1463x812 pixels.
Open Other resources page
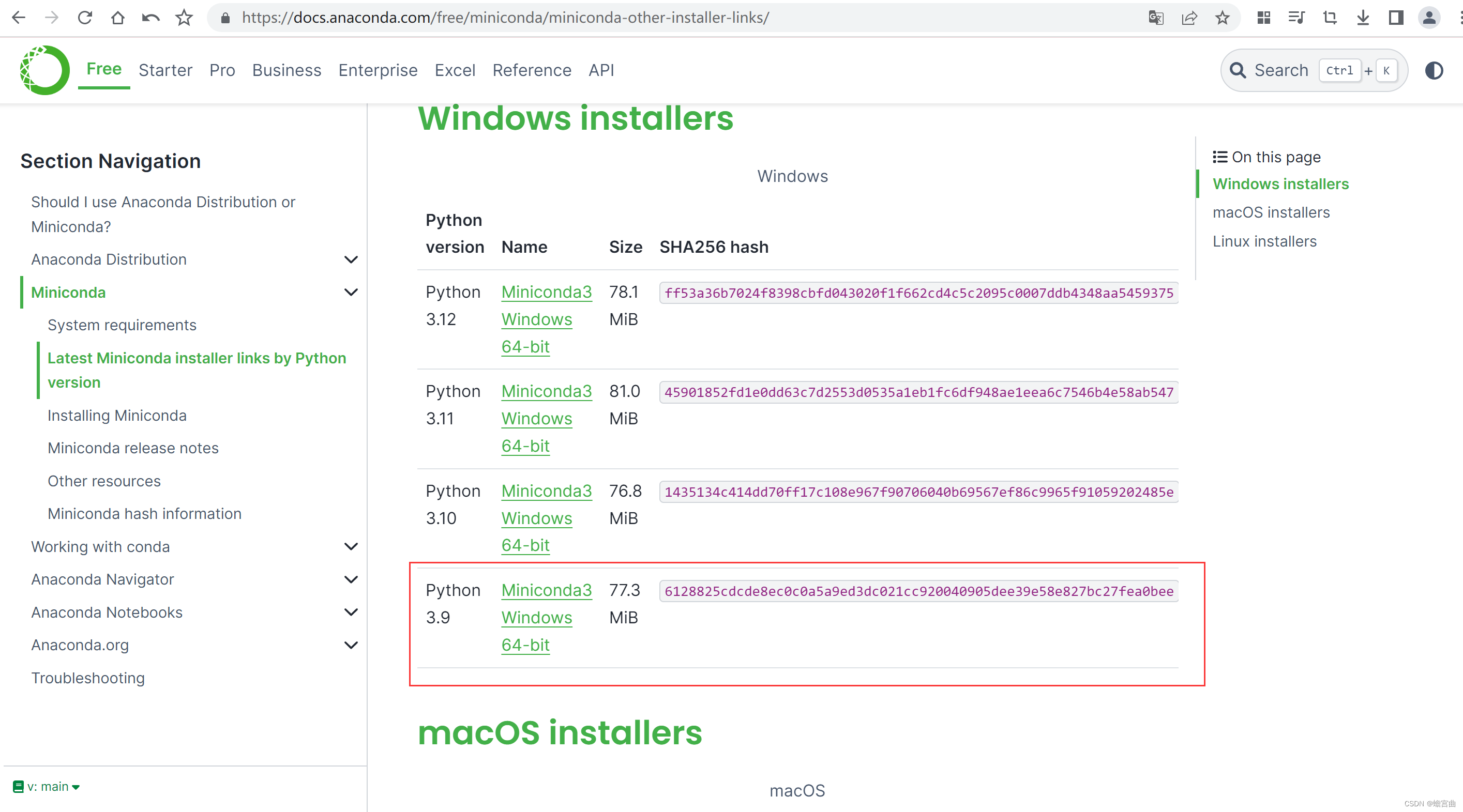coord(104,481)
